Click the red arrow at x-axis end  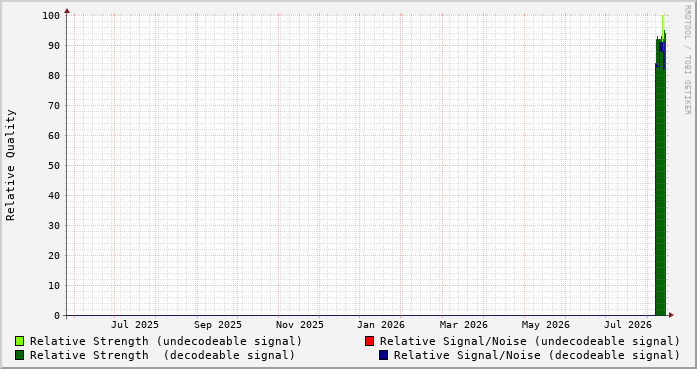[x=671, y=315]
